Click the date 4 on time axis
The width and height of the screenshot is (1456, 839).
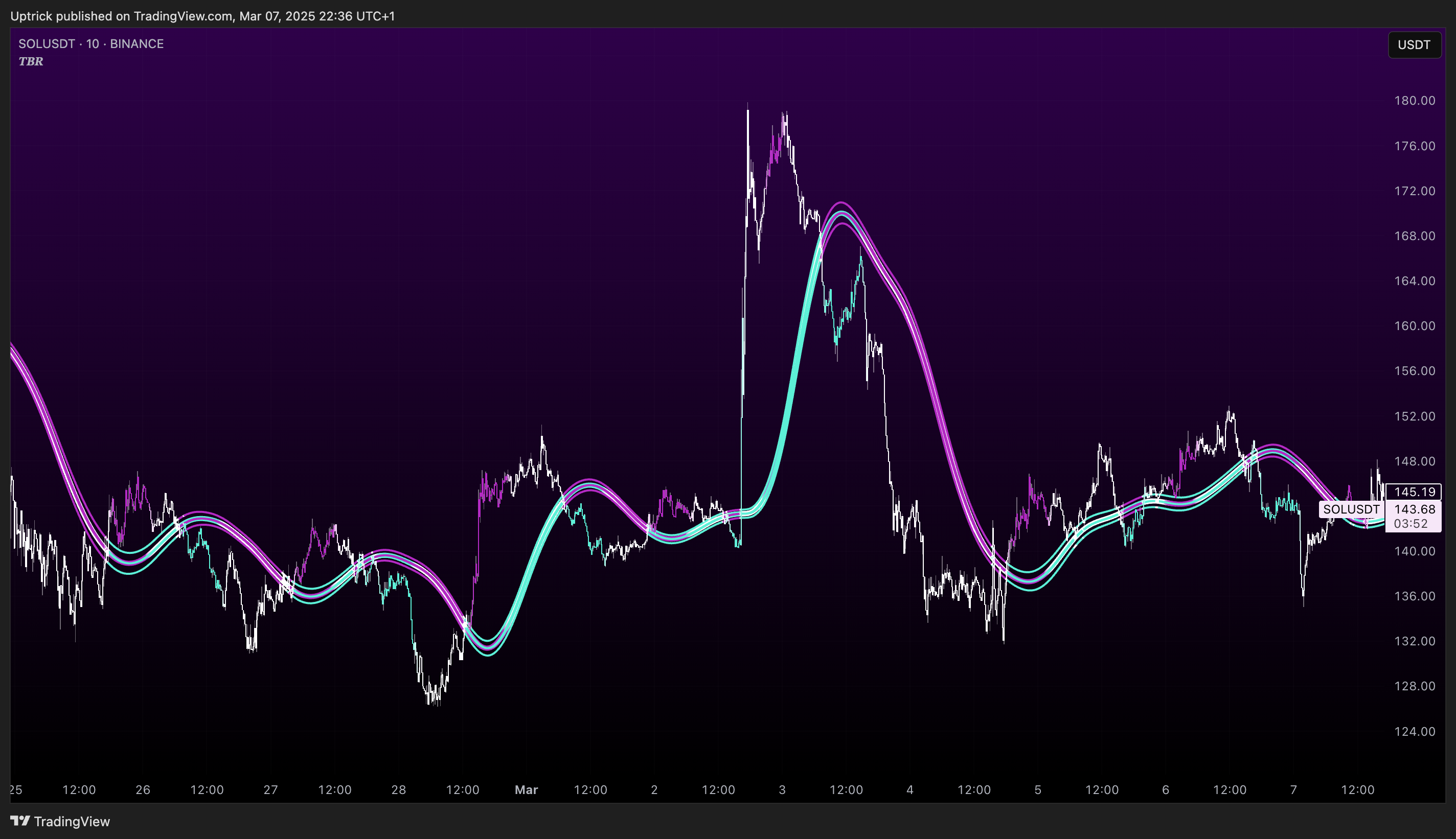coord(910,789)
